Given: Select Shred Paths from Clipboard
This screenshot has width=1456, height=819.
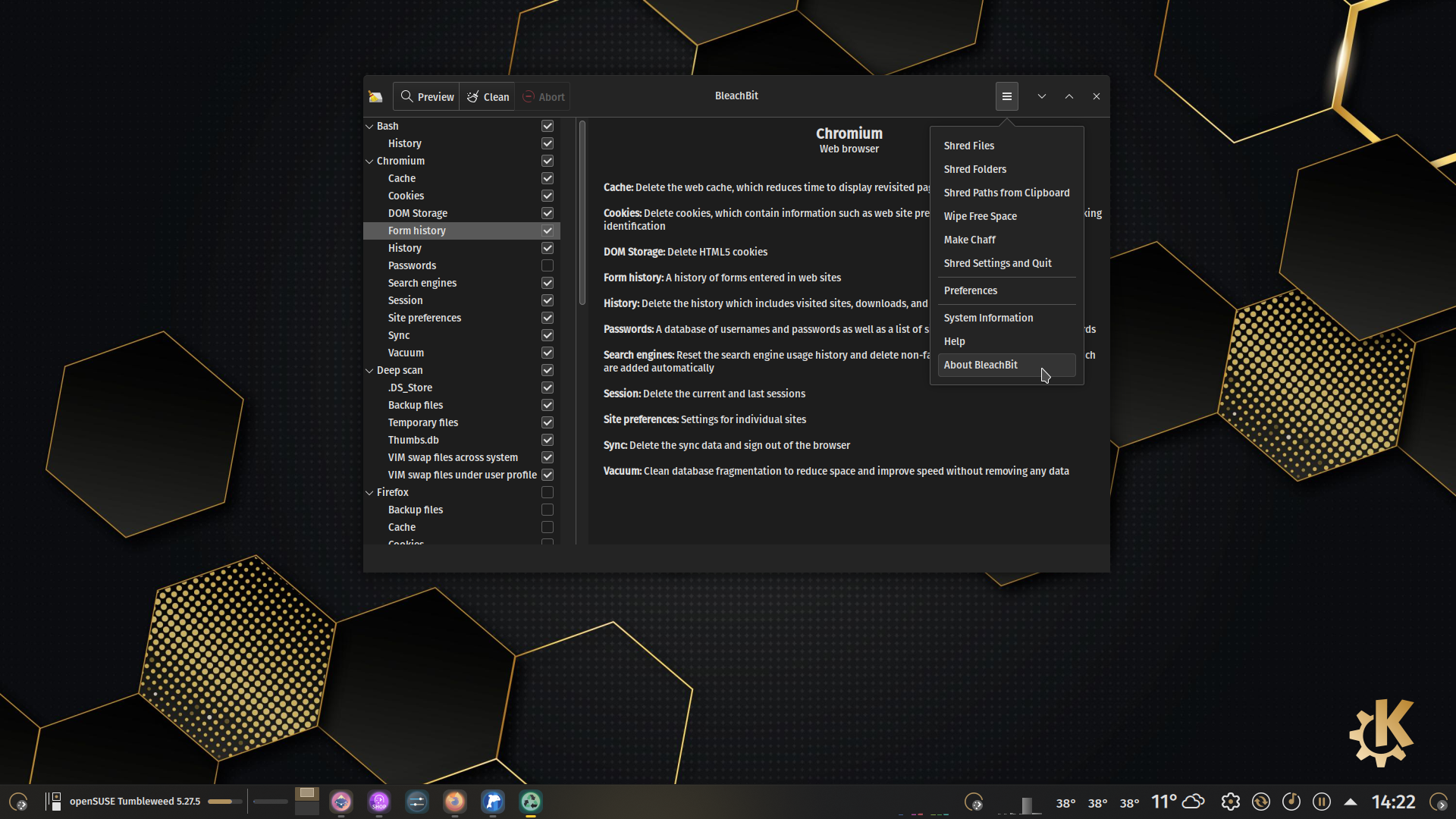Looking at the screenshot, I should tap(1006, 193).
